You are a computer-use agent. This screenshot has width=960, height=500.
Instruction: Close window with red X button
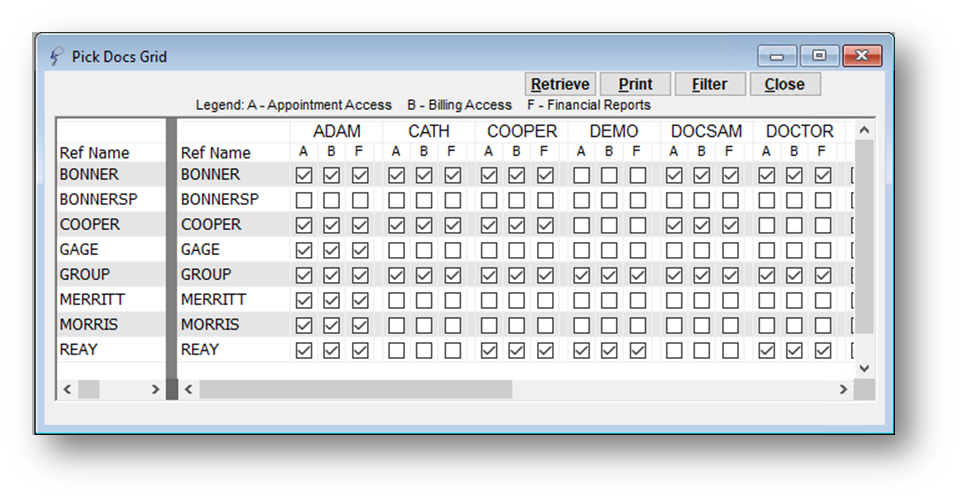coord(861,56)
